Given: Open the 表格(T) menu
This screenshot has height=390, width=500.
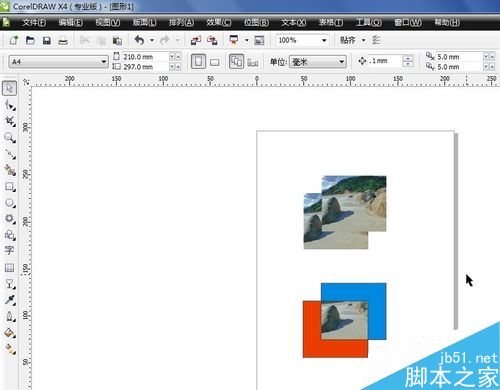Looking at the screenshot, I should point(331,23).
